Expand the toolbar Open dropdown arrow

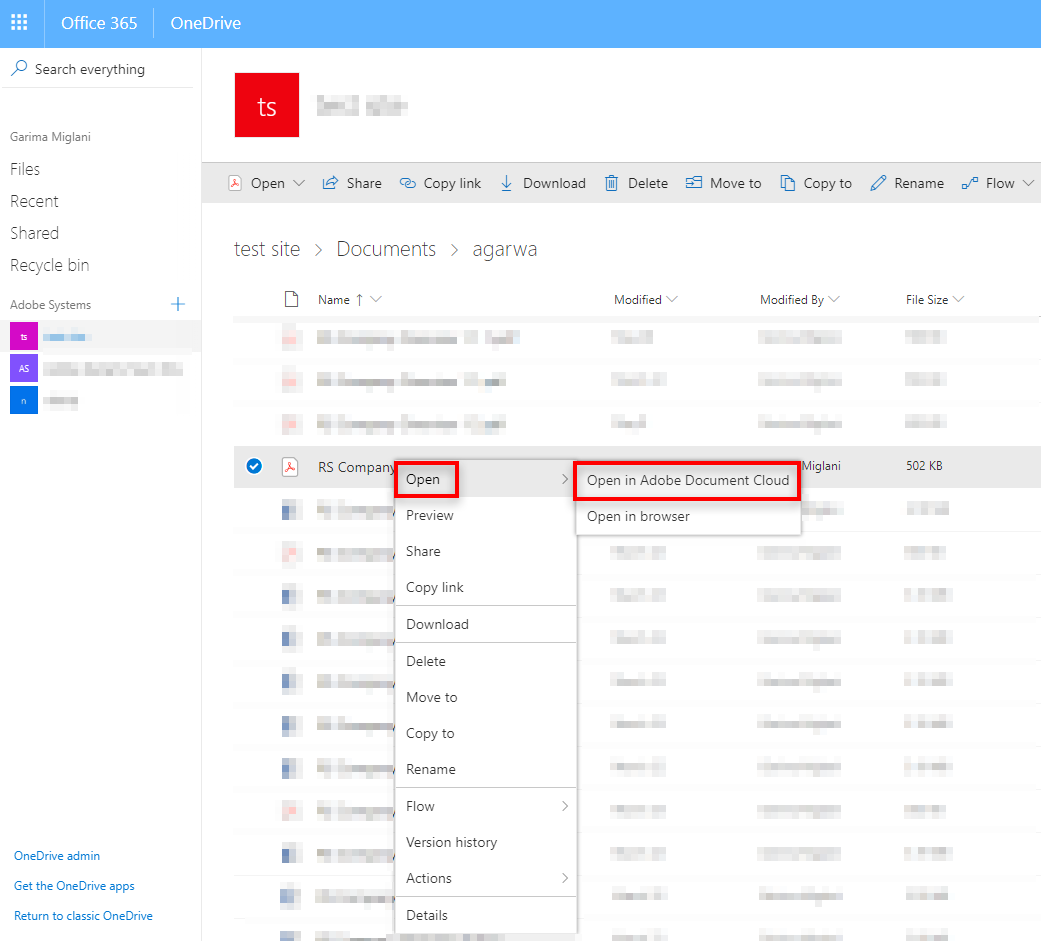(x=299, y=183)
